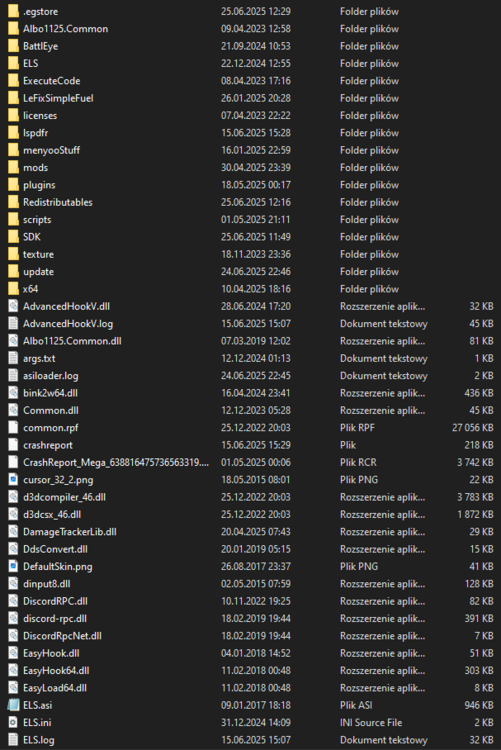Image resolution: width=501 pixels, height=750 pixels.
Task: Click the file name DiscordRpcNet.dll
Action: 62,636
